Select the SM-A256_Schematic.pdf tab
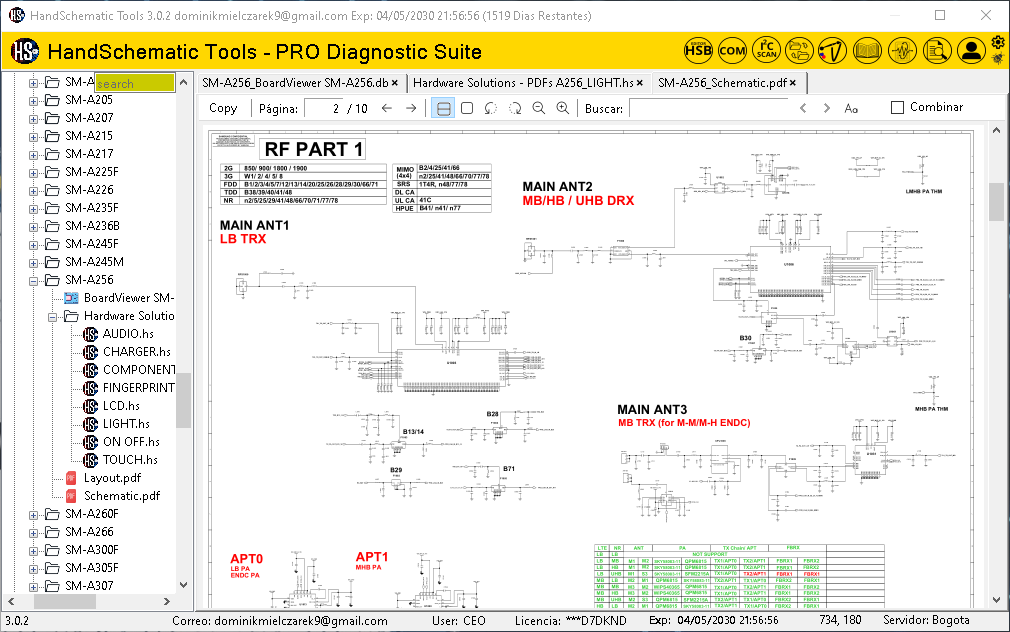The width and height of the screenshot is (1010, 632). tap(722, 82)
